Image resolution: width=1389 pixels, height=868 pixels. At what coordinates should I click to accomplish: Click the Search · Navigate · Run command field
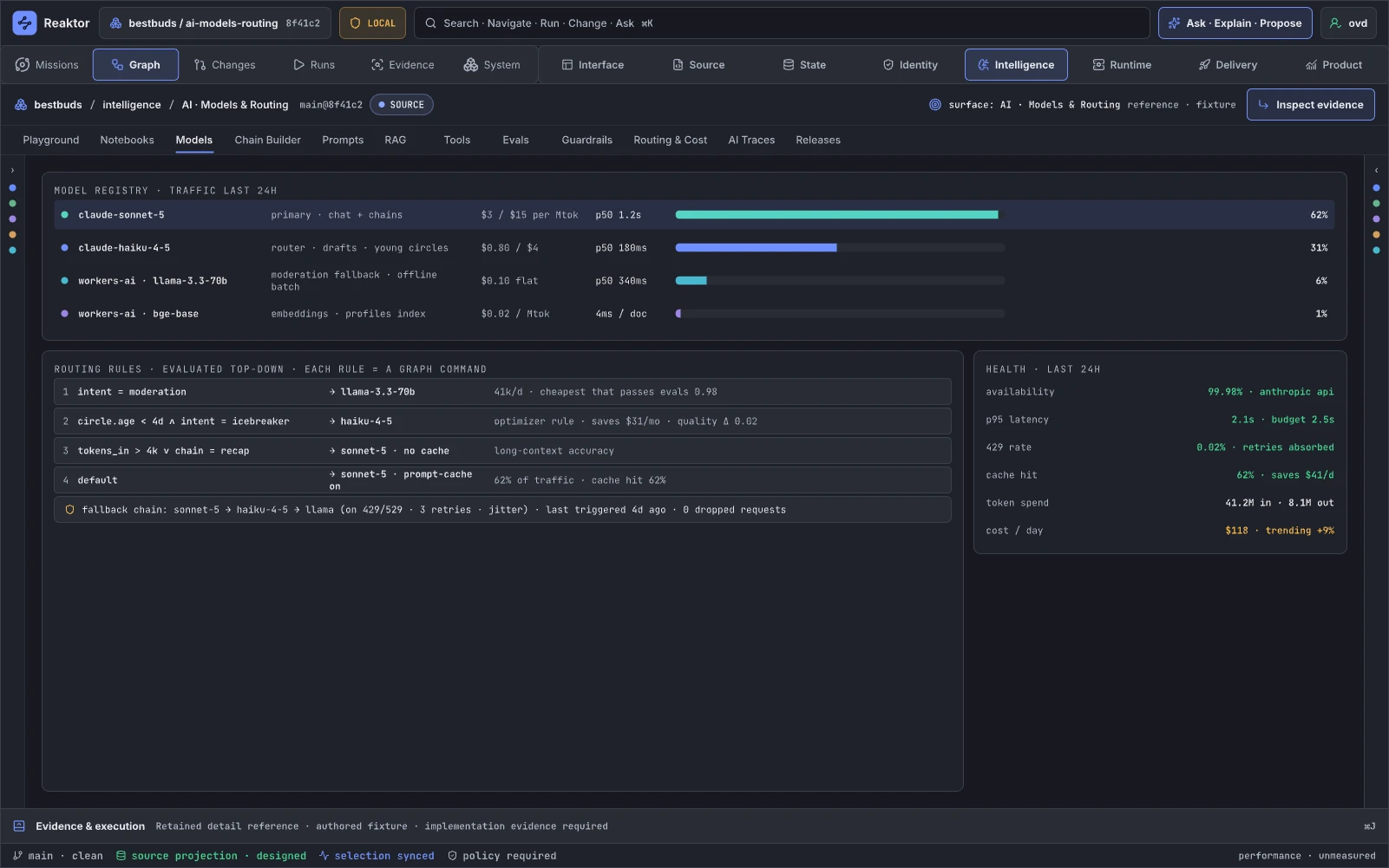point(782,23)
